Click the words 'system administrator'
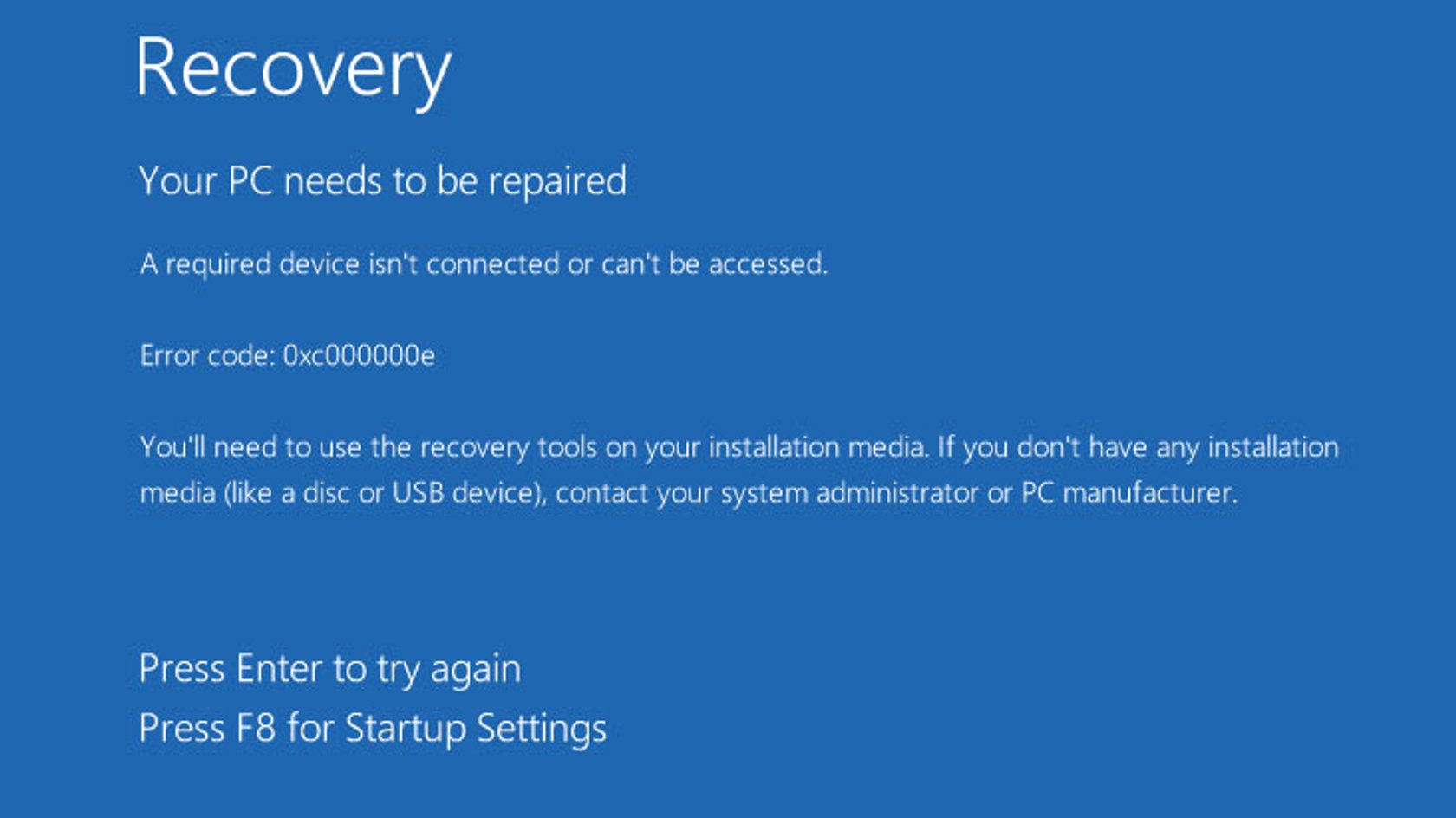Screen dimensions: 1456x818 849,494
